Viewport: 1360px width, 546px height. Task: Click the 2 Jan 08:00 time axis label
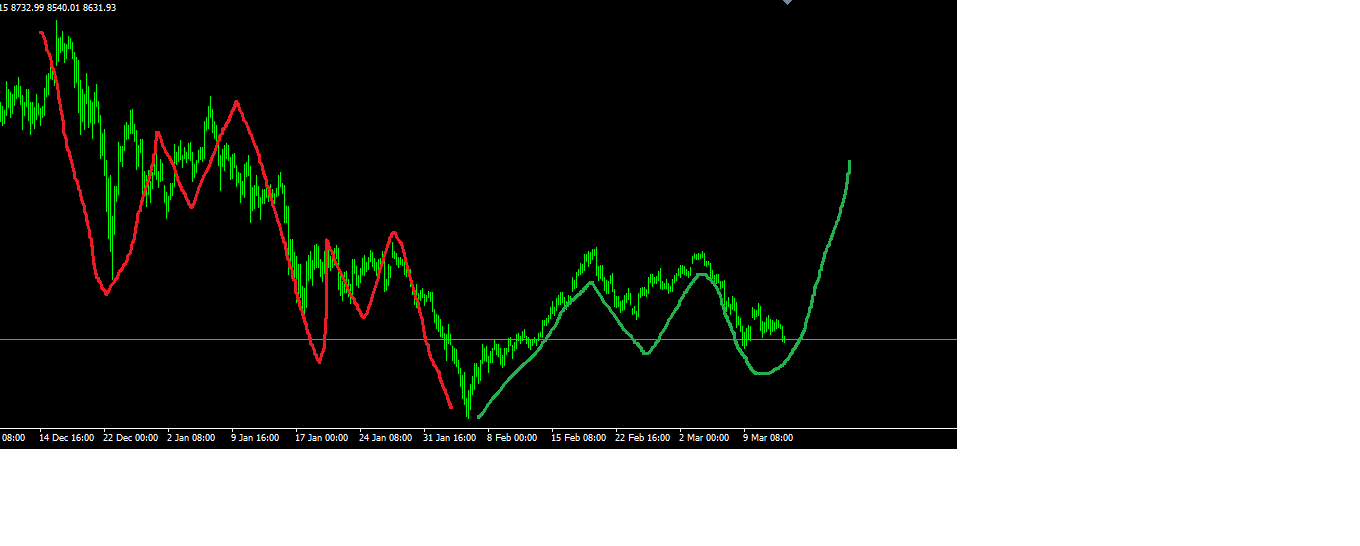191,438
